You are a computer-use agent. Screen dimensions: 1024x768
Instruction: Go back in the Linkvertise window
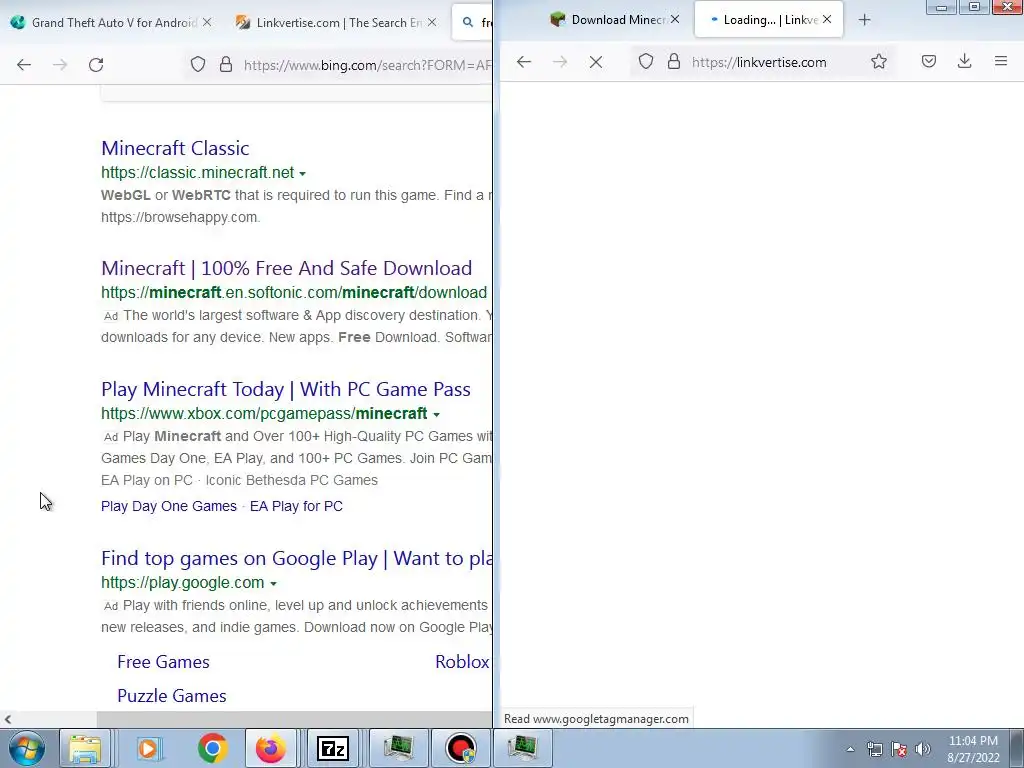click(x=524, y=62)
